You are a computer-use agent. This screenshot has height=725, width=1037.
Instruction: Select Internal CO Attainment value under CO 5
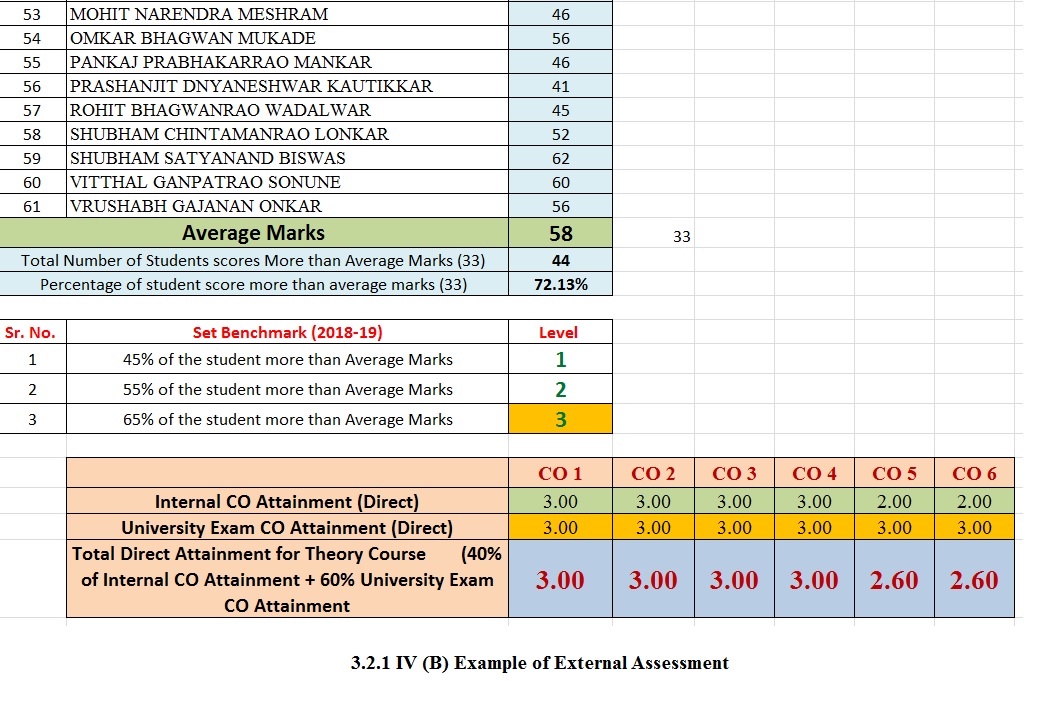coord(894,502)
